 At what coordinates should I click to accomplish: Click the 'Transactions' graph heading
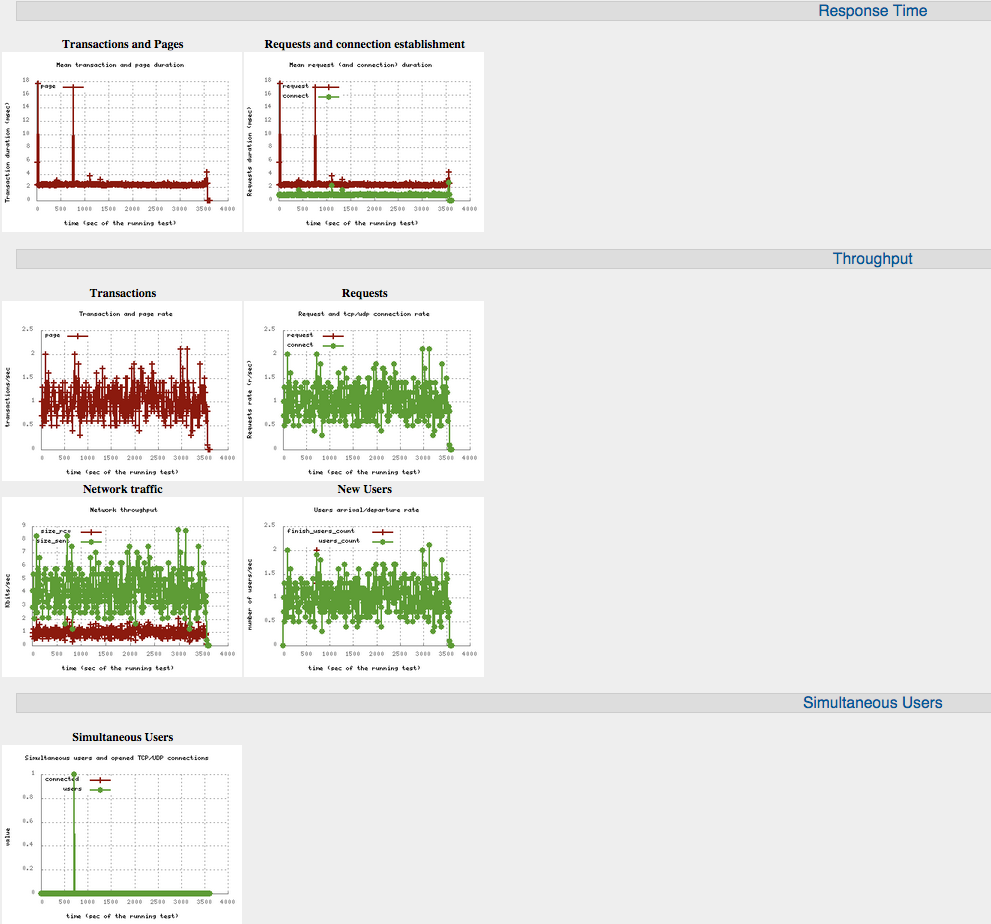[123, 293]
